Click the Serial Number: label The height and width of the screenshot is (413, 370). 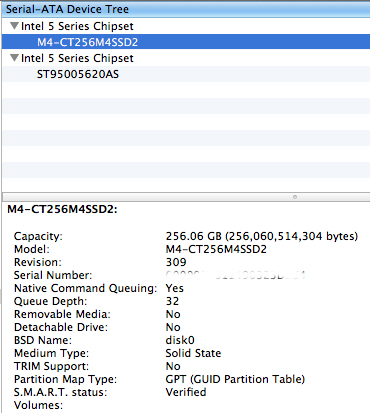tap(53, 275)
